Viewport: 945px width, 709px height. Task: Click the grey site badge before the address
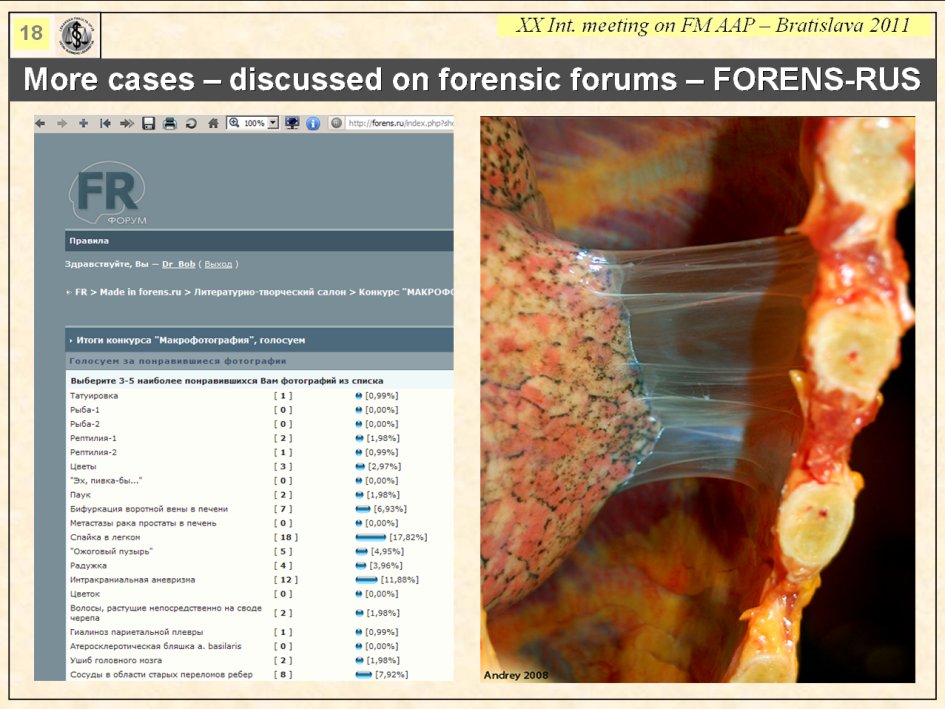coord(336,124)
